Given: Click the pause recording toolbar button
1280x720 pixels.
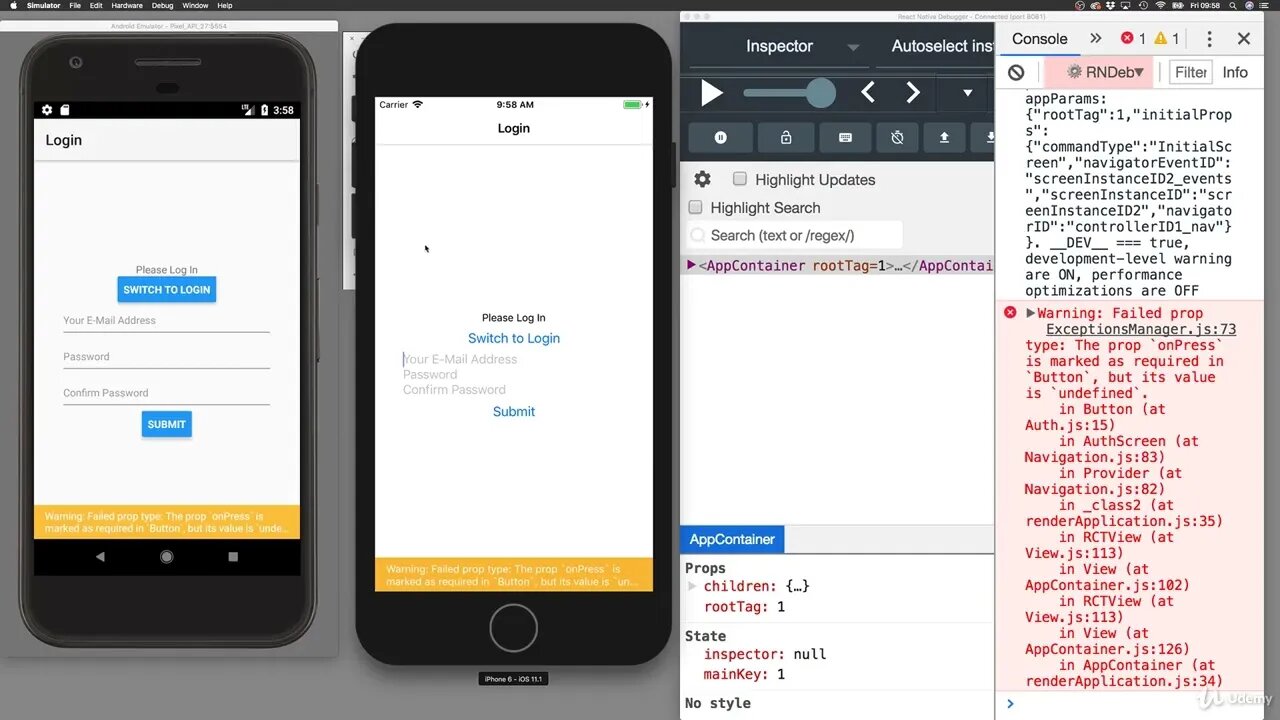Looking at the screenshot, I should point(720,138).
